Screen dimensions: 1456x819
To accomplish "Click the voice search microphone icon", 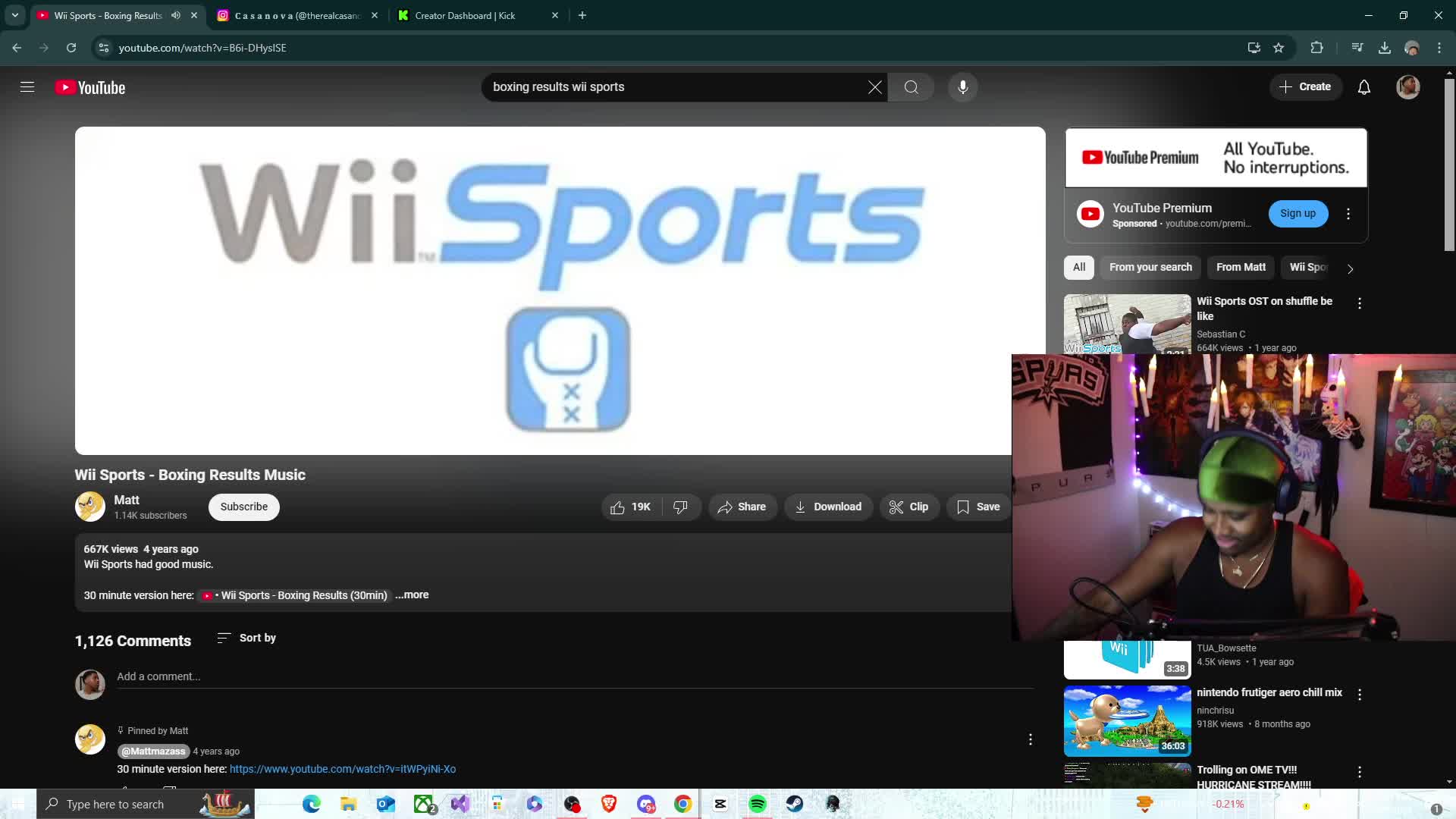I will point(962,87).
